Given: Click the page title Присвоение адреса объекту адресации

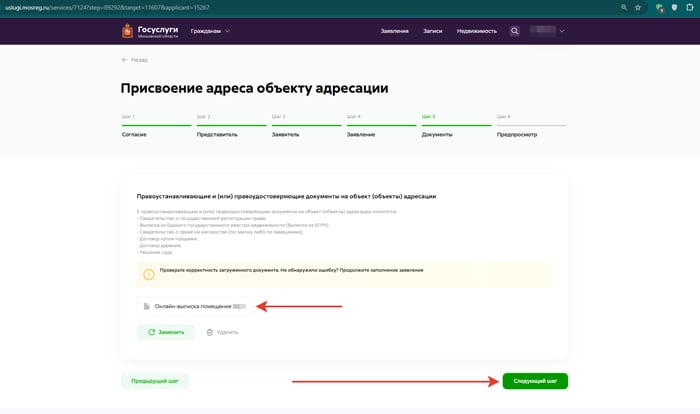Looking at the screenshot, I should (x=254, y=88).
